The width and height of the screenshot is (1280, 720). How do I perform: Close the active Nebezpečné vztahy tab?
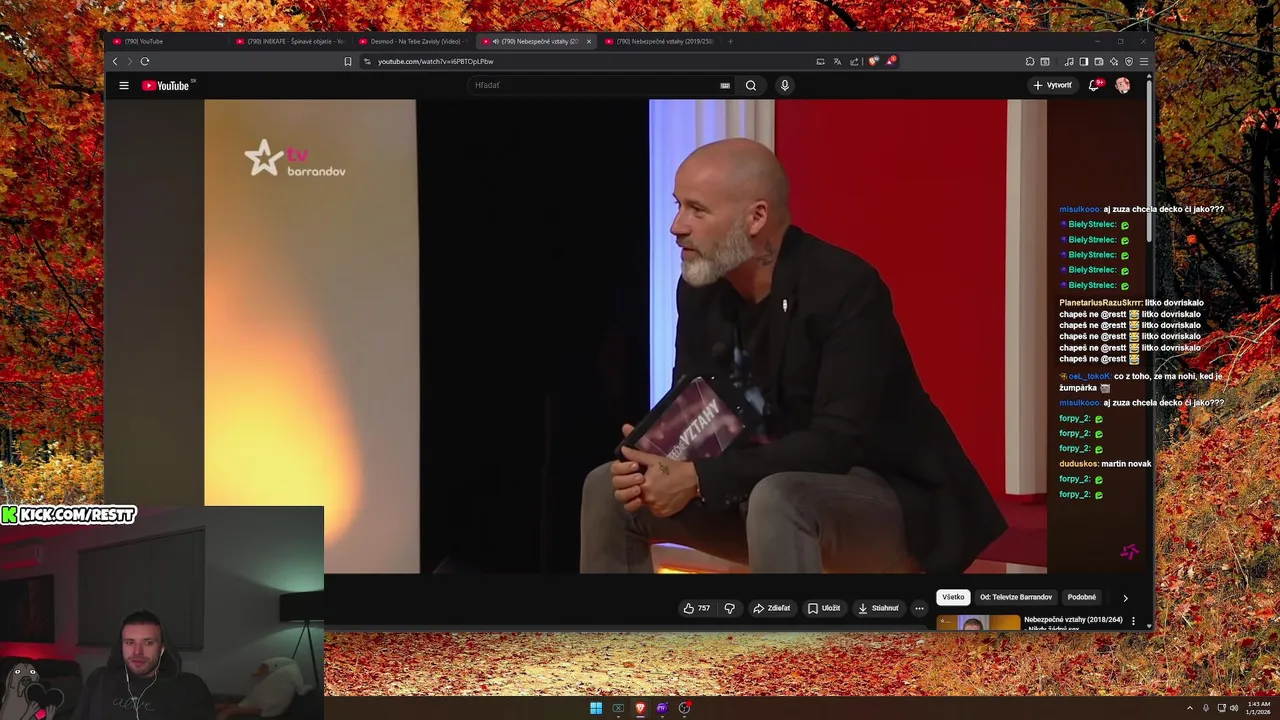click(x=589, y=41)
